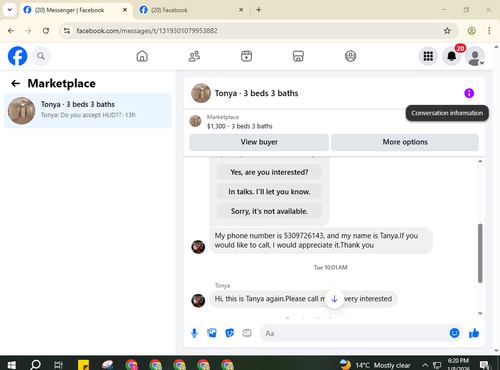This screenshot has width=500, height=370.
Task: Click the attach photo icon
Action: point(212,333)
